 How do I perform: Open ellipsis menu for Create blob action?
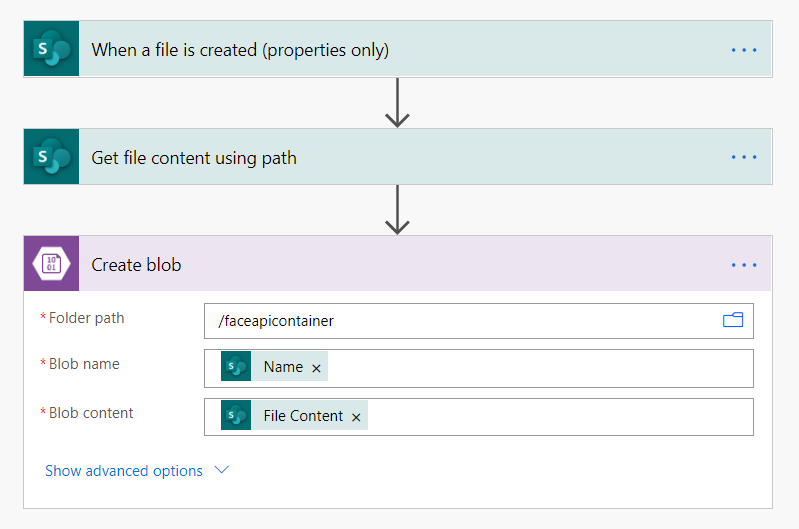[x=744, y=265]
